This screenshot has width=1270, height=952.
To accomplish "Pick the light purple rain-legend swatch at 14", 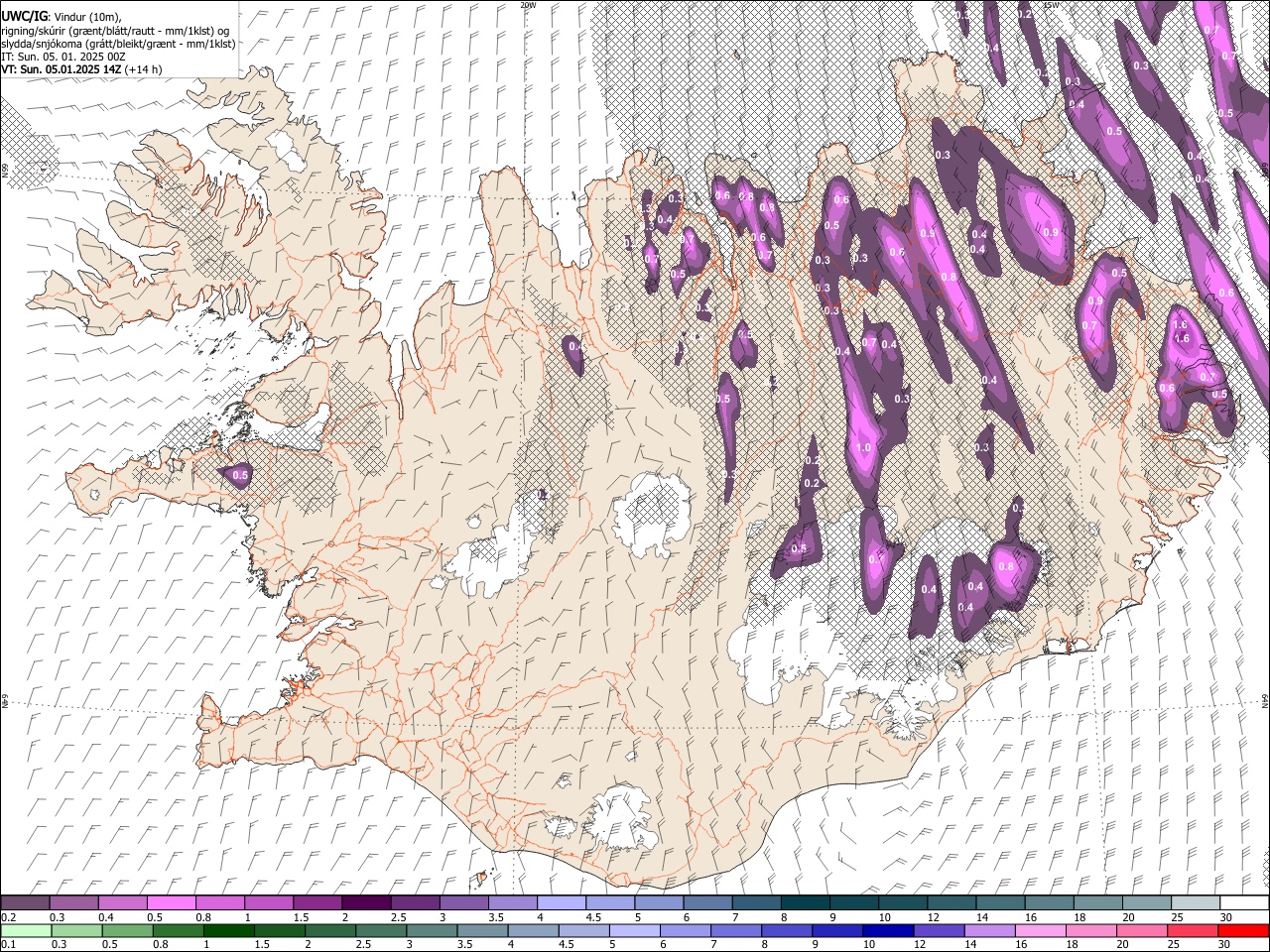I will click(988, 930).
